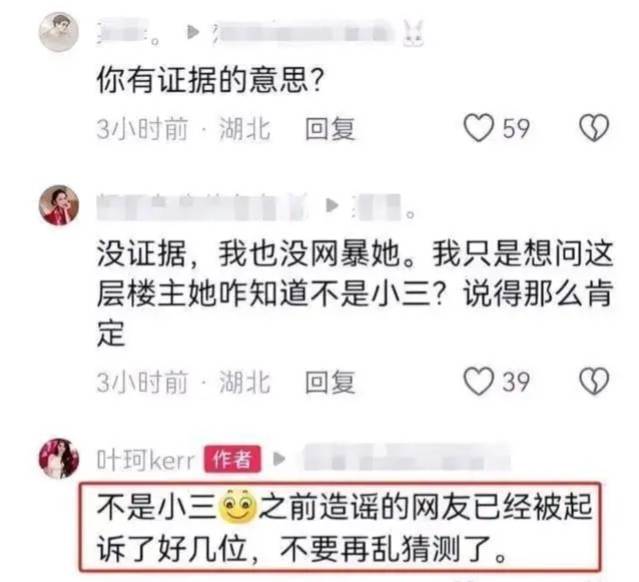This screenshot has width=639, height=582.
Task: Tap reply arrow beside 叶珂kerr's author badge
Action: [279, 459]
